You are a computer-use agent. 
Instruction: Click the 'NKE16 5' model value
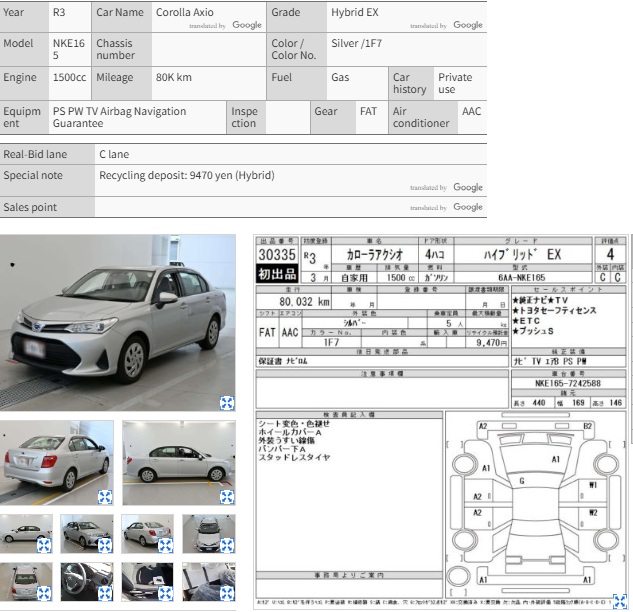coord(69,49)
